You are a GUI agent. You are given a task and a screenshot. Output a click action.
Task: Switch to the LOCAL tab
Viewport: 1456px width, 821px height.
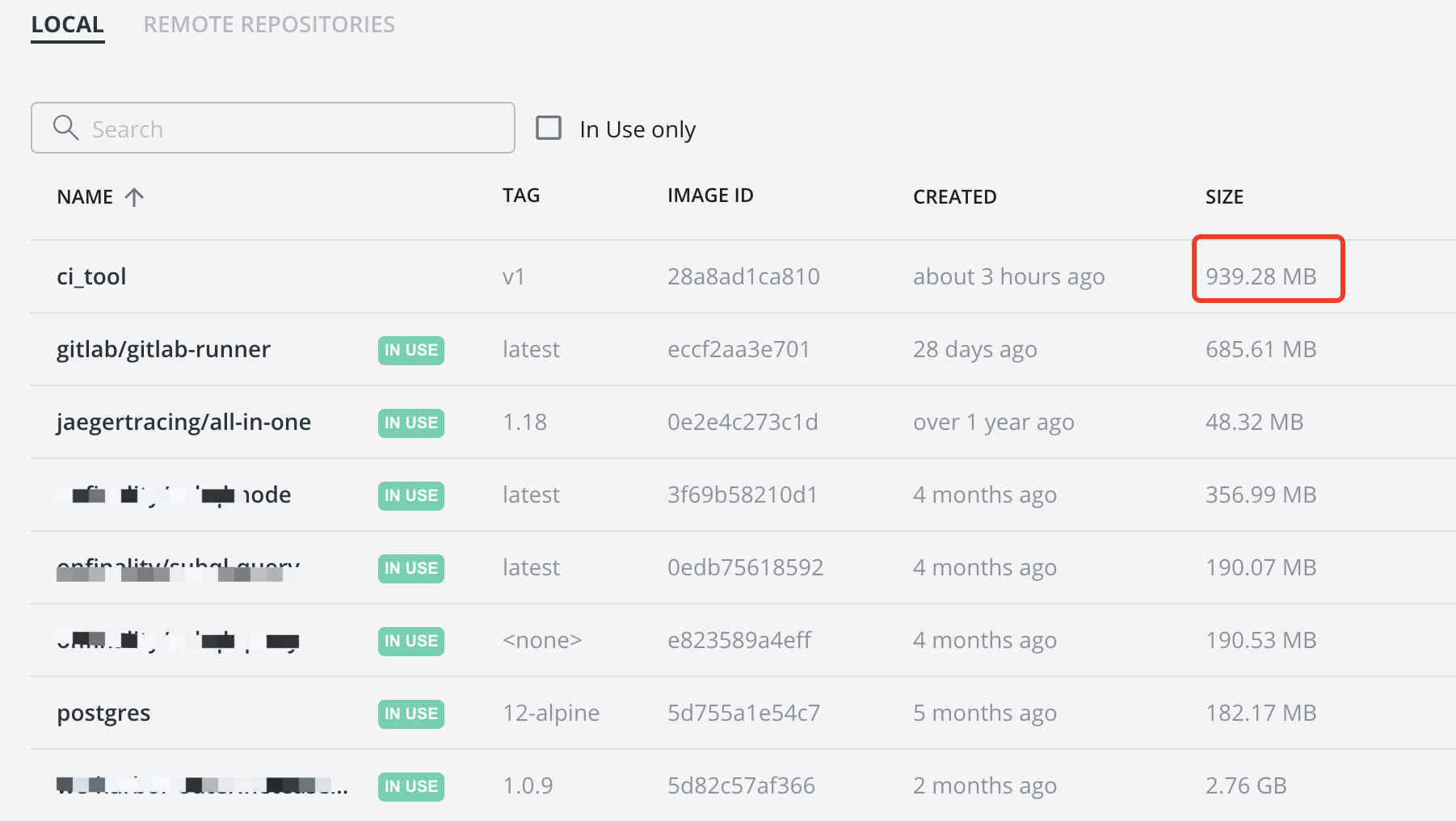[x=67, y=25]
